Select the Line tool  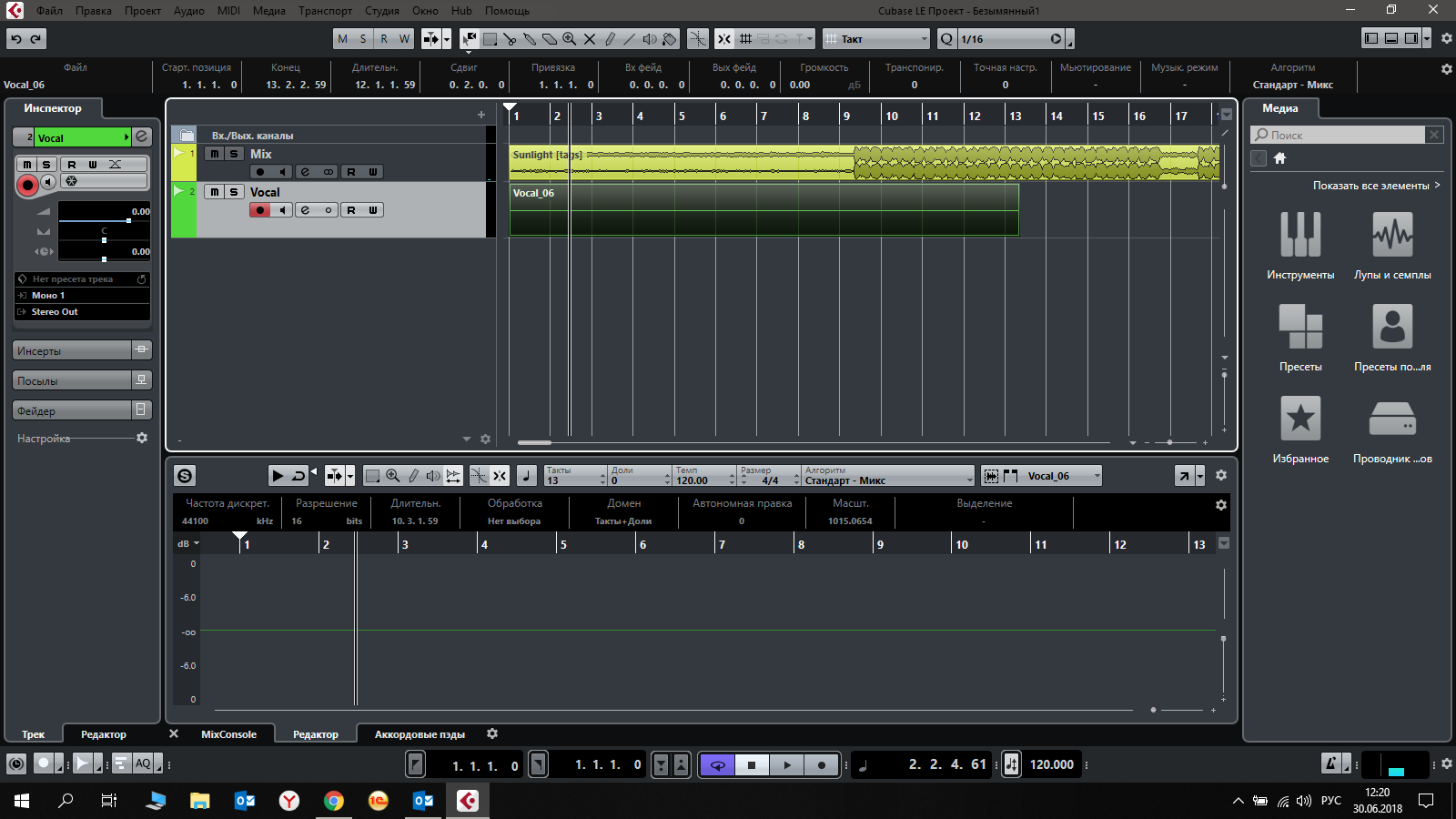(x=630, y=39)
